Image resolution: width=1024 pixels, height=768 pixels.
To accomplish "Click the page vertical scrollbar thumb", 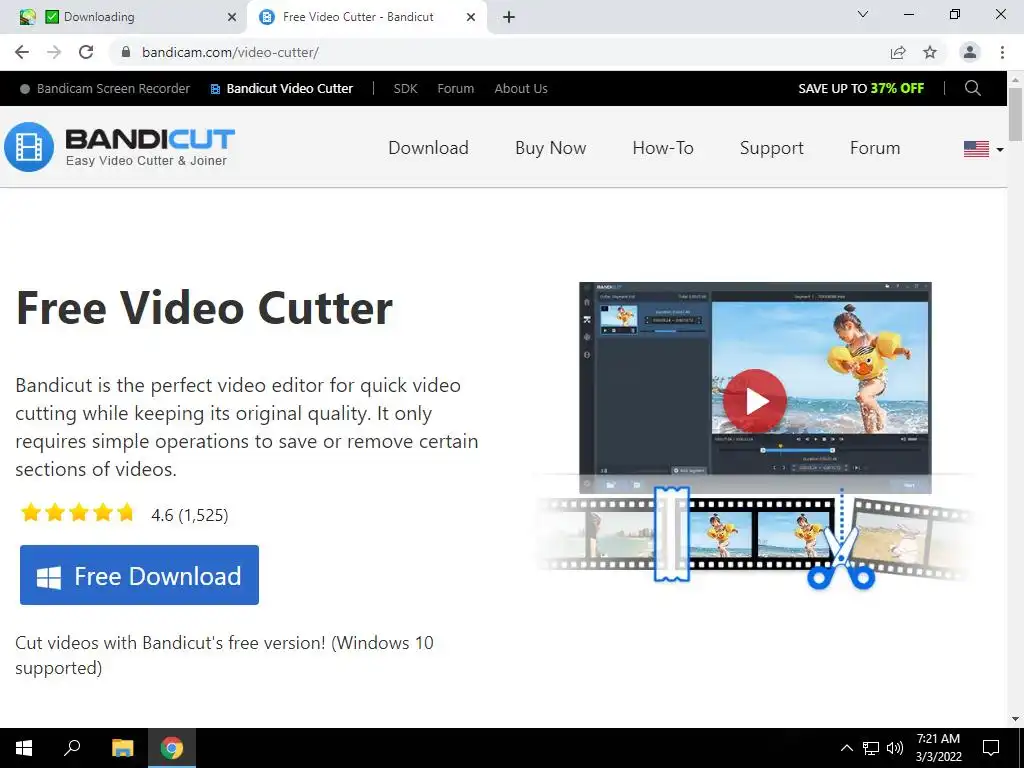I will click(x=1015, y=114).
